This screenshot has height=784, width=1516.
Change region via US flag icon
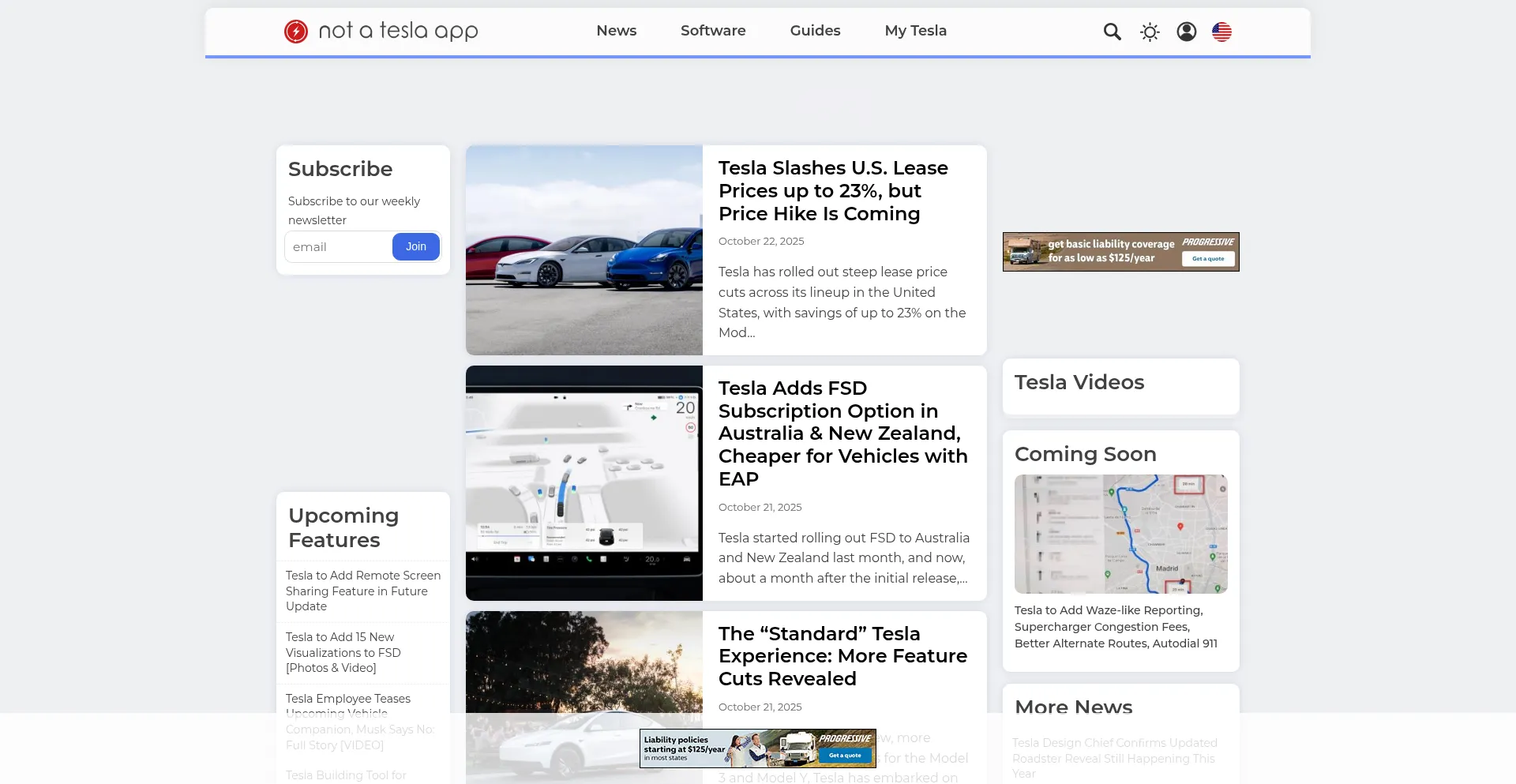click(x=1221, y=32)
